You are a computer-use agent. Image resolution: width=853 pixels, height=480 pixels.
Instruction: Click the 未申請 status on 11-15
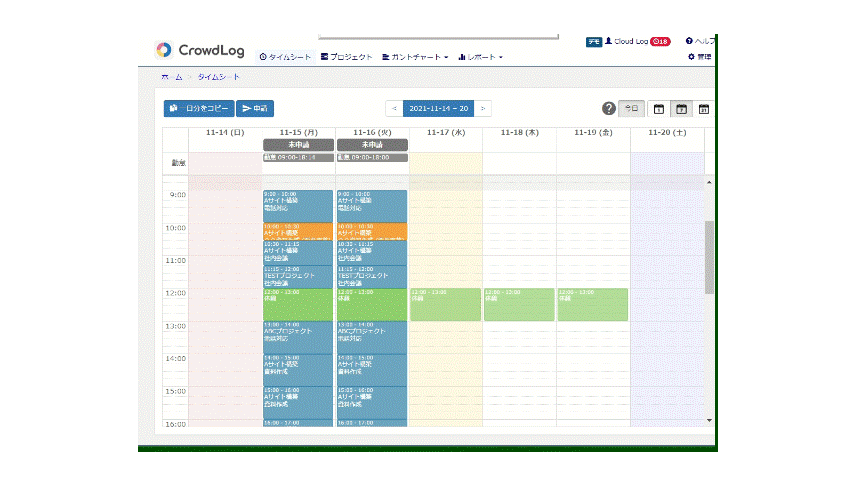[x=298, y=145]
